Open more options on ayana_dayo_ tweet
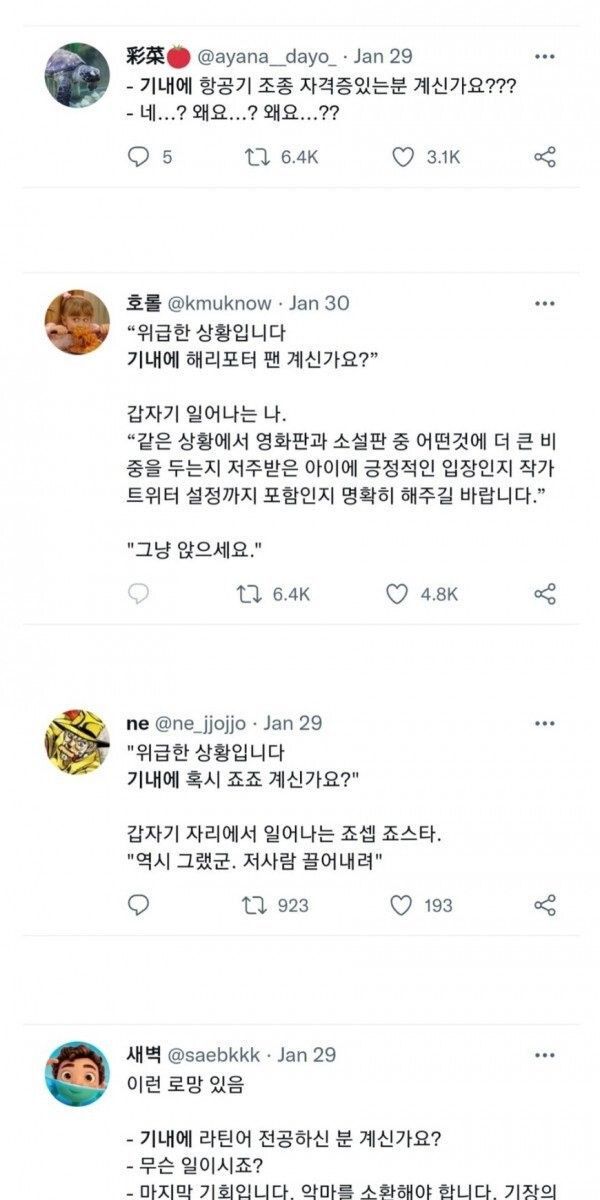Image resolution: width=600 pixels, height=1200 pixels. pyautogui.click(x=545, y=56)
